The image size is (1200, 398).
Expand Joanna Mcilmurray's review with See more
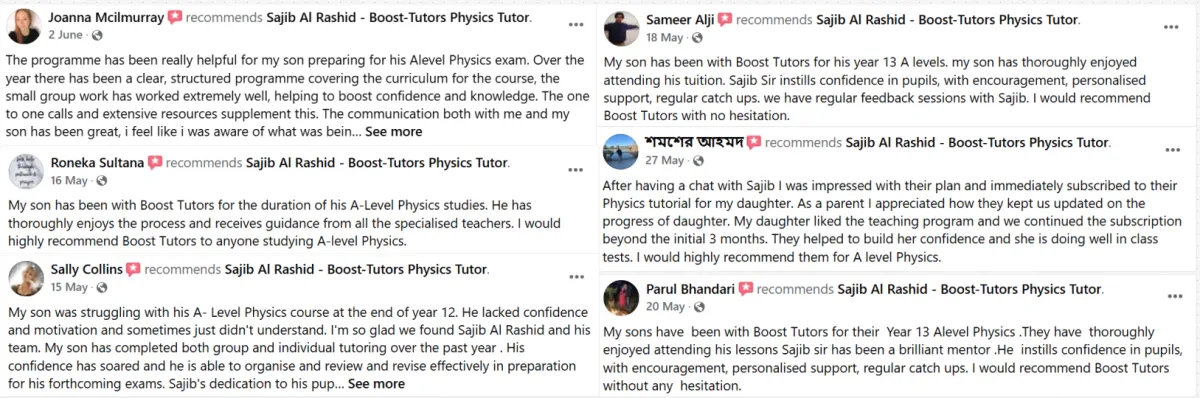(393, 131)
